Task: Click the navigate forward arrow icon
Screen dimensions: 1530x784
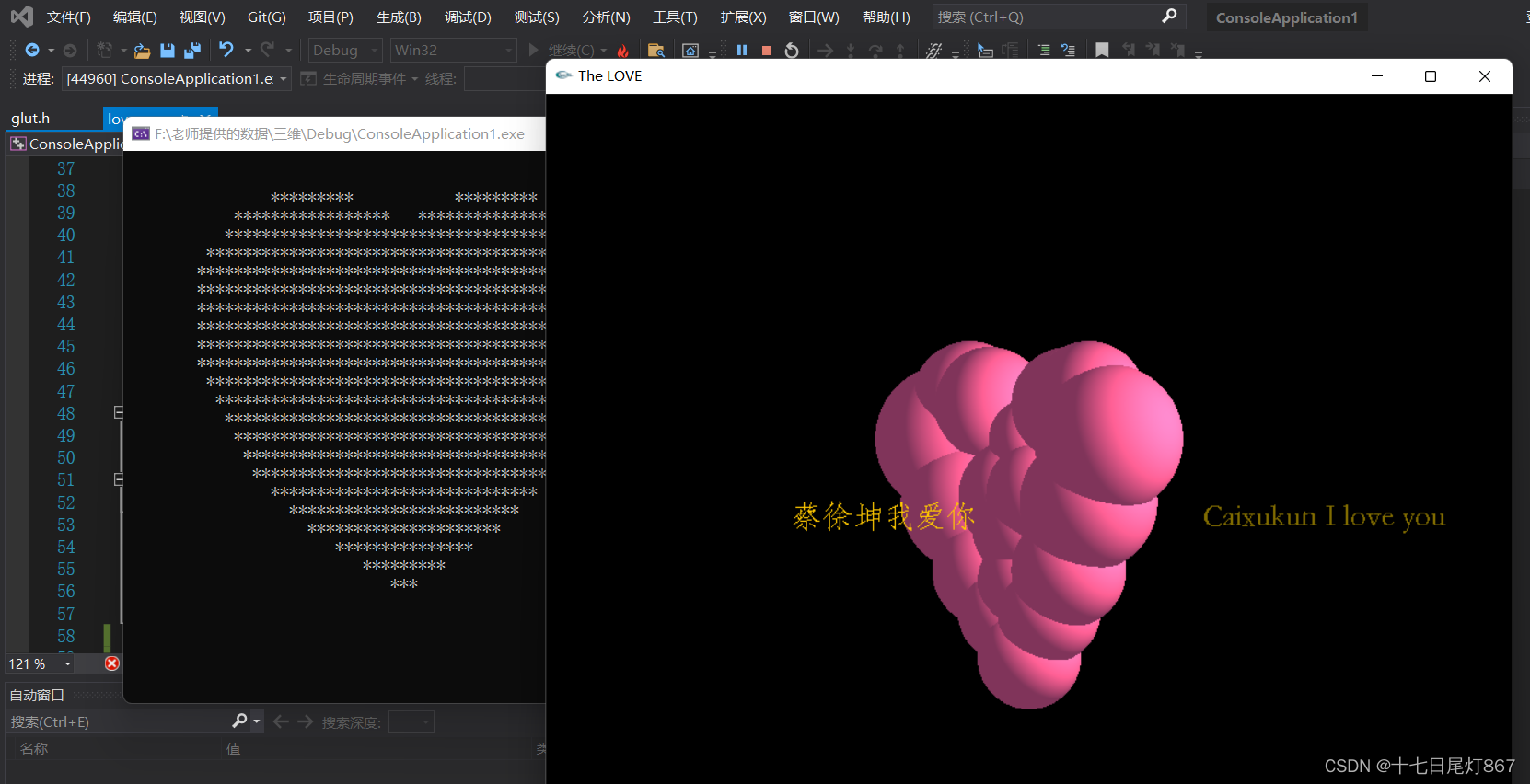Action: pos(70,50)
